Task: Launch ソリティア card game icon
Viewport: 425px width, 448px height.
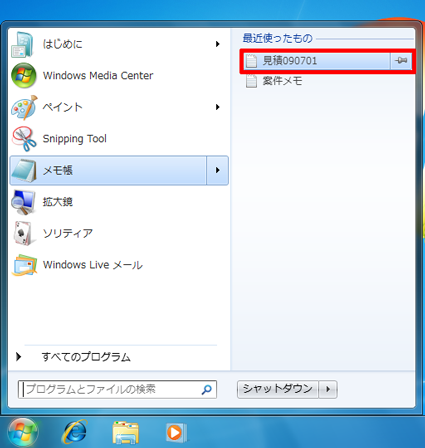Action: point(23,233)
